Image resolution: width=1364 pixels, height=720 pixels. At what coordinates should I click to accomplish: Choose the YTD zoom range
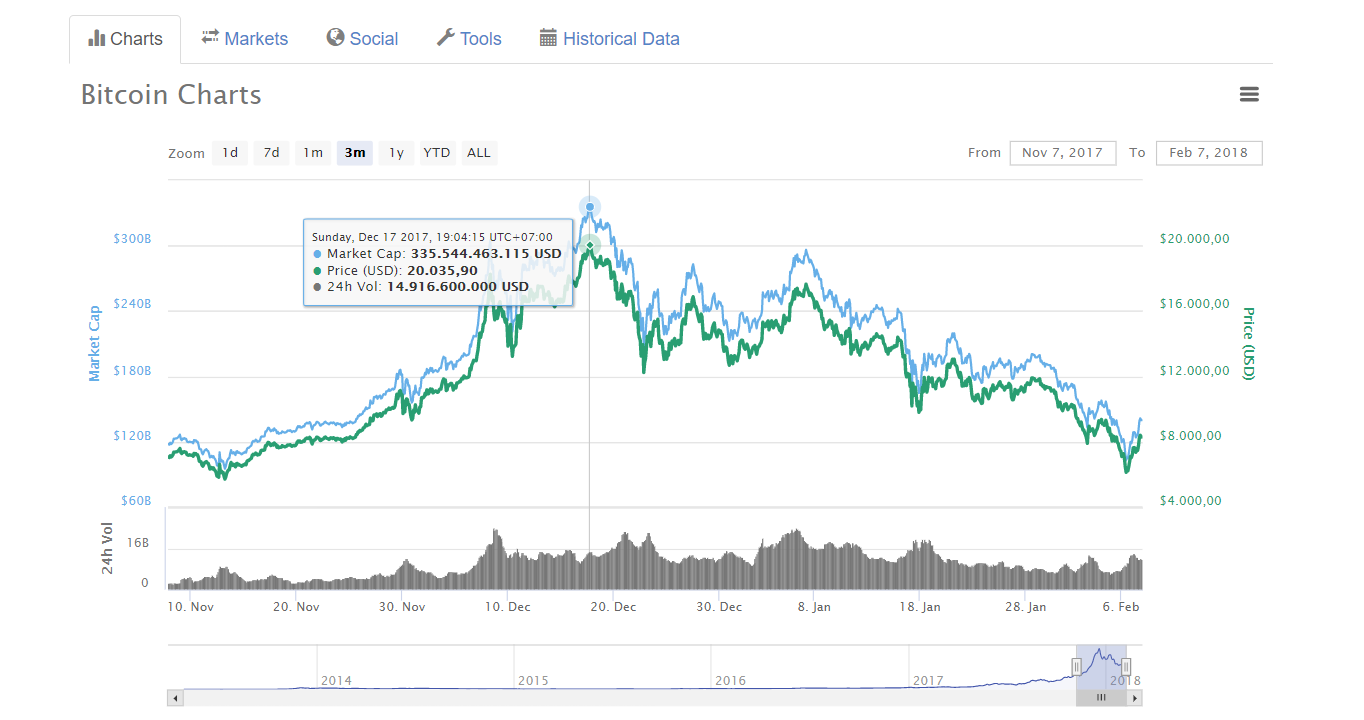coord(437,153)
